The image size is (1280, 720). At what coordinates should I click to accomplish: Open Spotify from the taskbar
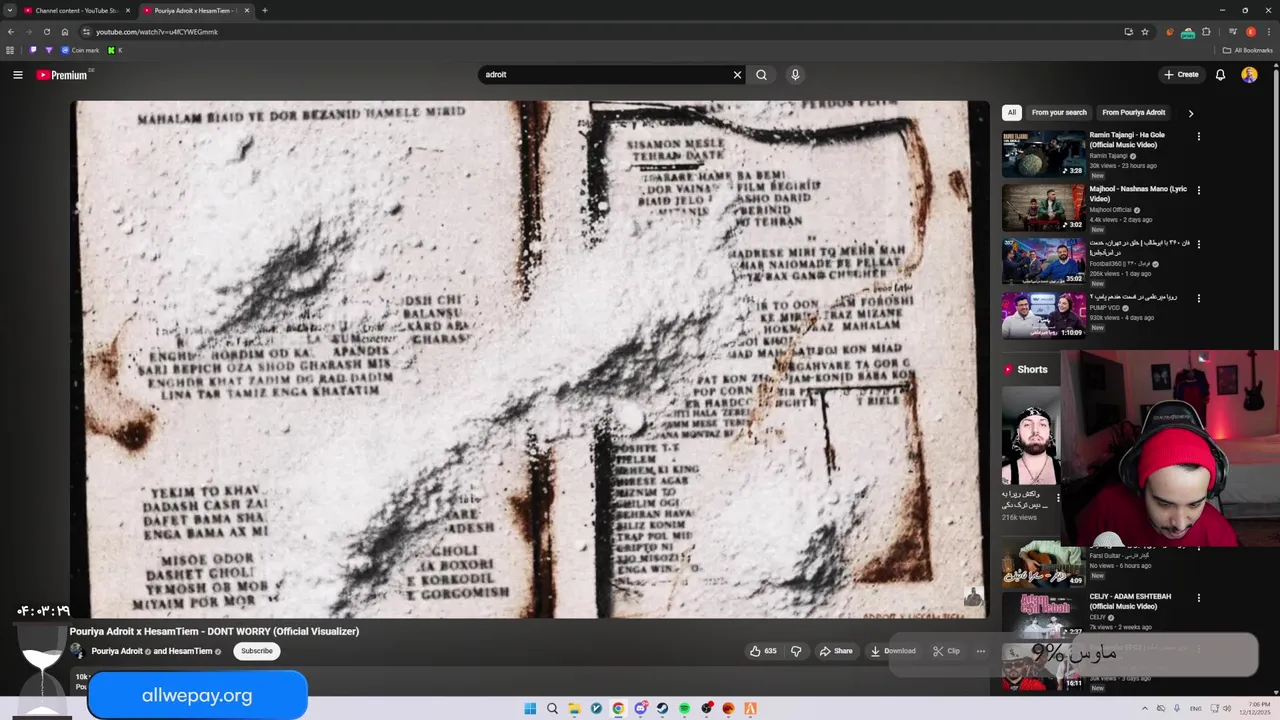tap(684, 709)
